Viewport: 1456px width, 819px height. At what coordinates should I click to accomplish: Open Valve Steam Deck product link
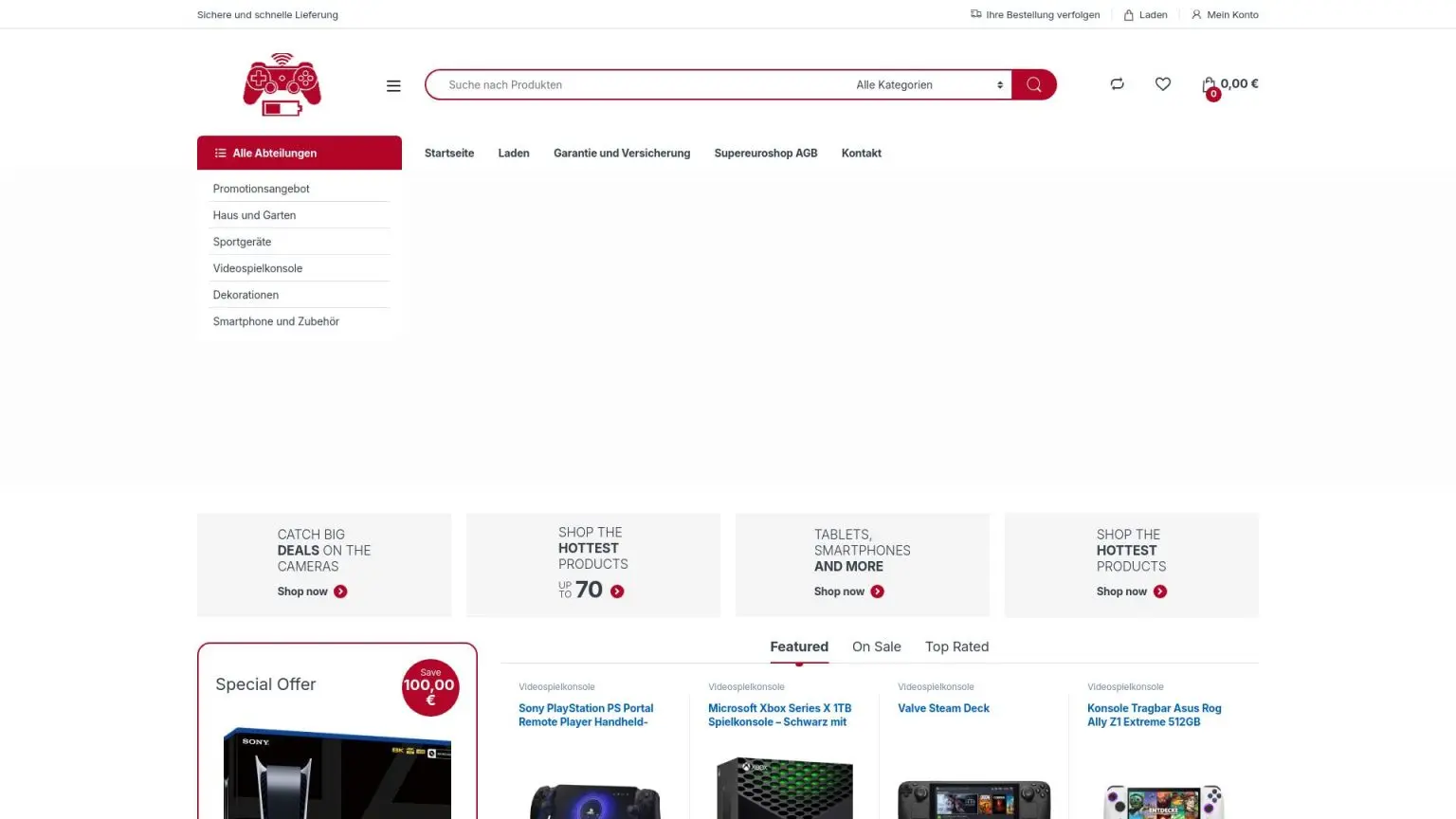coord(943,708)
